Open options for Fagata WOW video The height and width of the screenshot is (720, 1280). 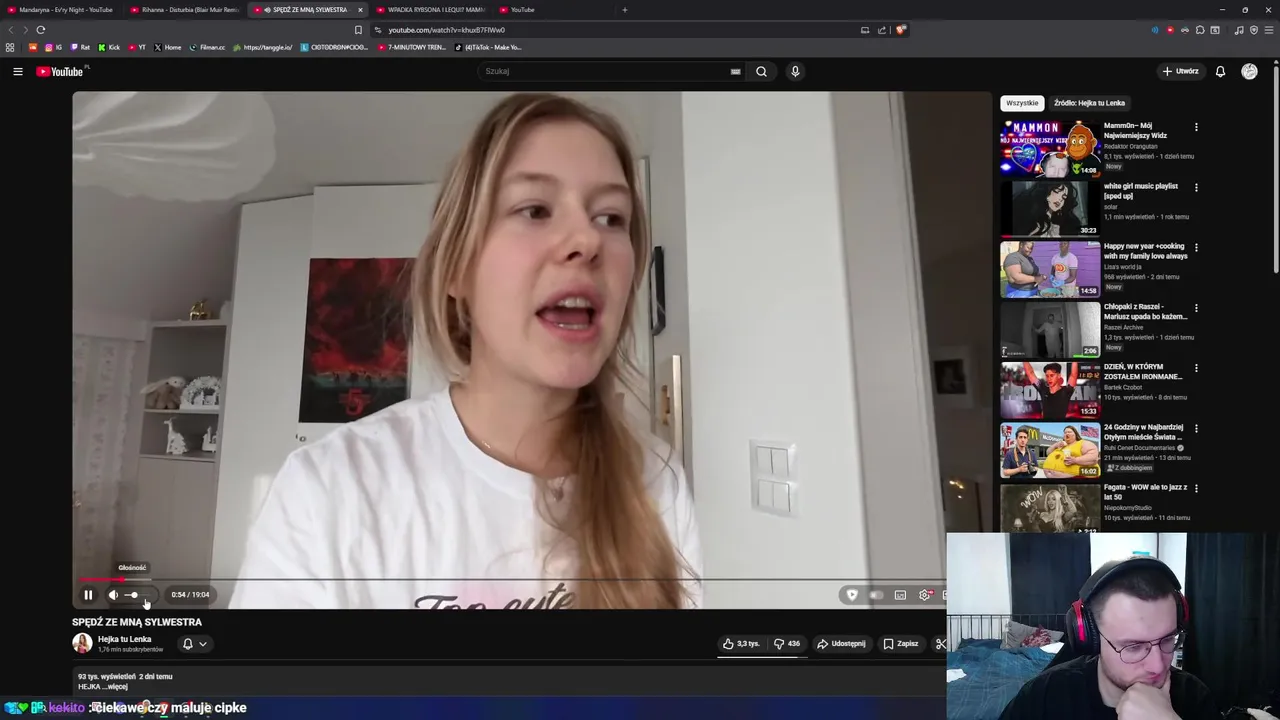[1196, 488]
